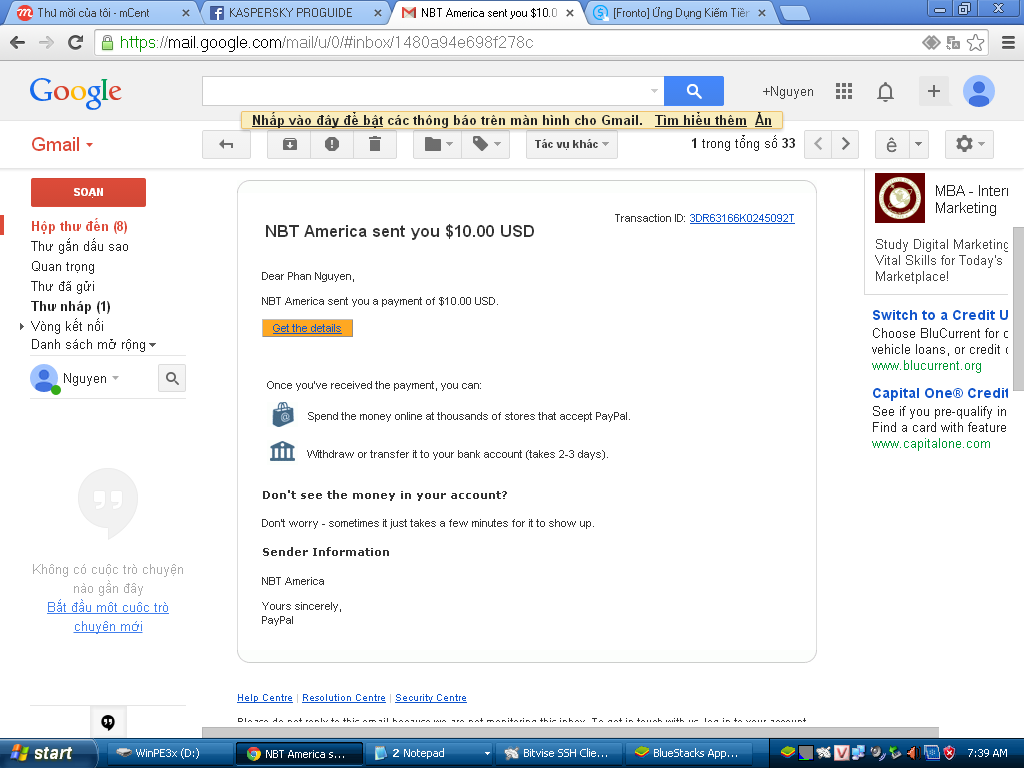Switch to 'Bitvise SSH Clie...' taskbar item

pos(559,753)
